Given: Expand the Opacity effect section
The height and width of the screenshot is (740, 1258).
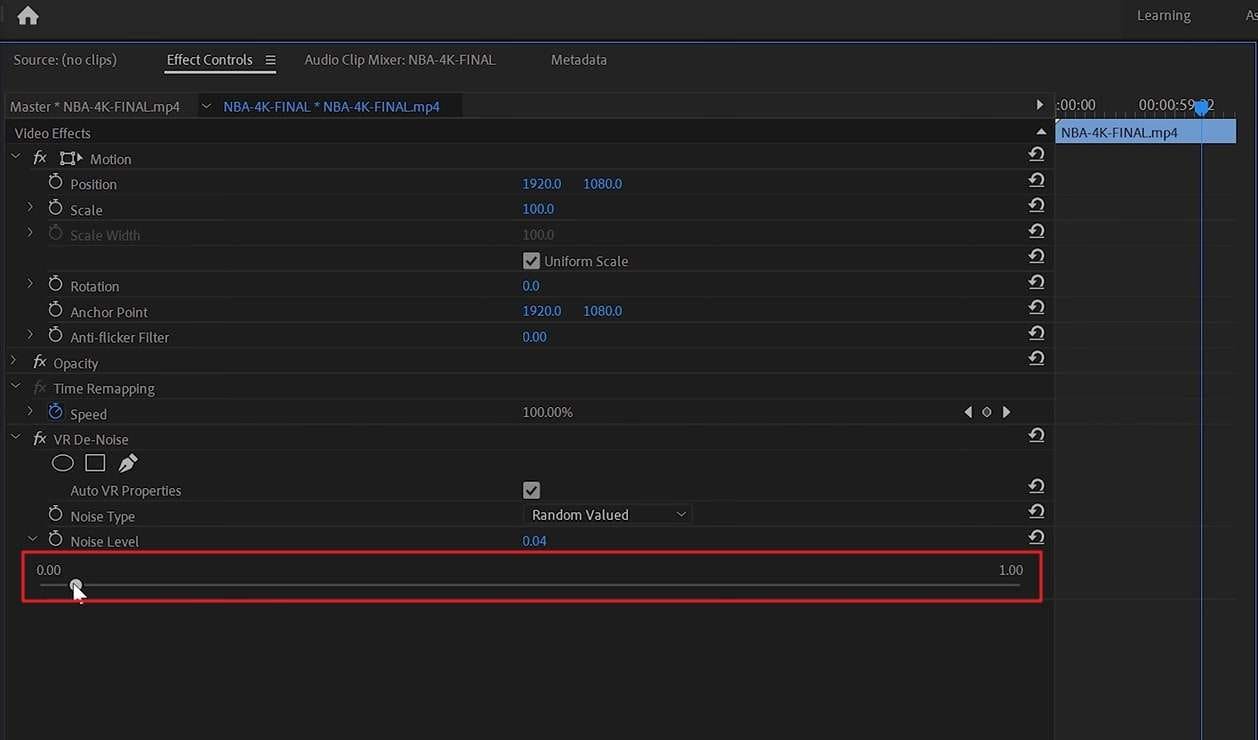Looking at the screenshot, I should click(15, 362).
